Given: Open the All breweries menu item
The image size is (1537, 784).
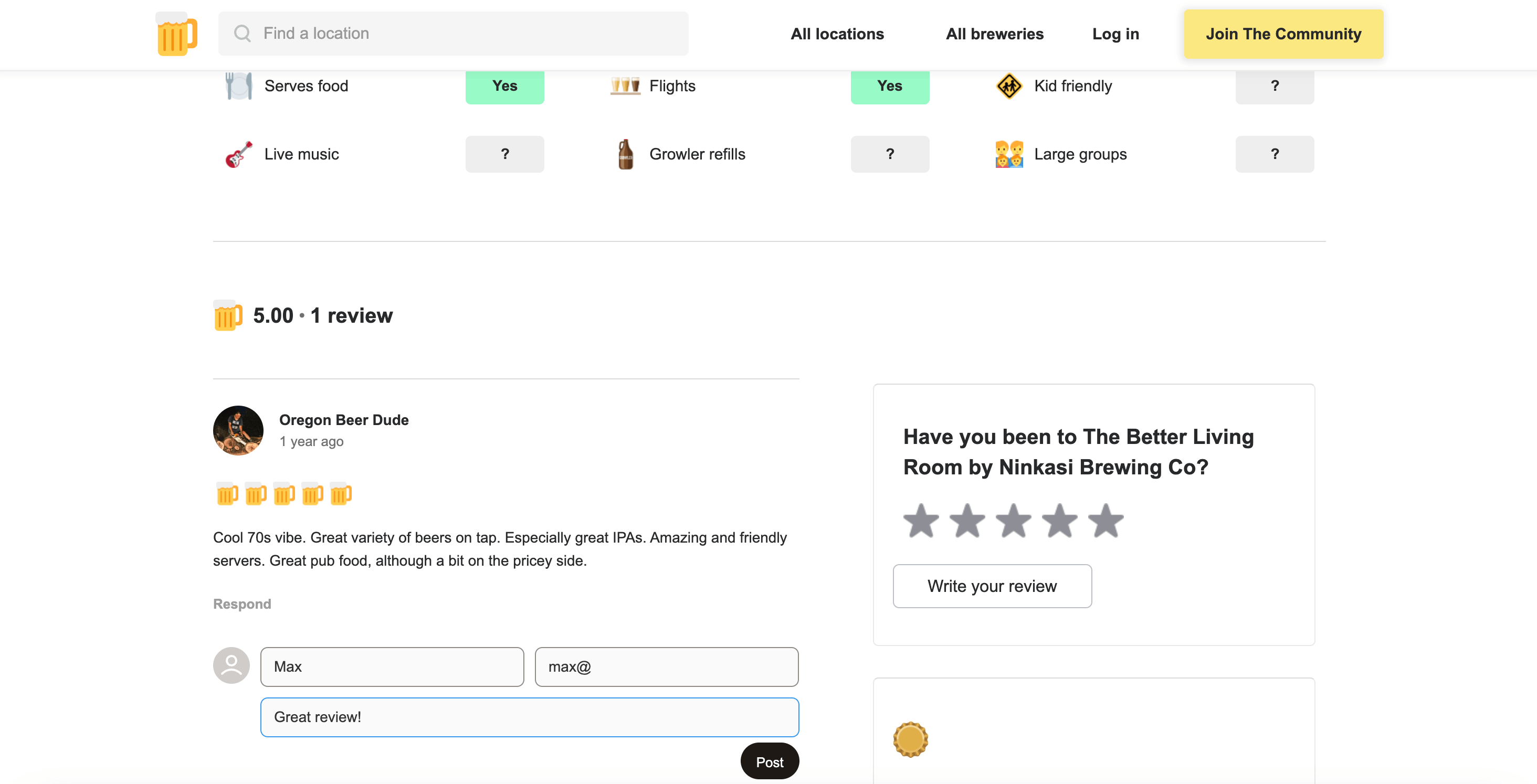Looking at the screenshot, I should [x=994, y=34].
